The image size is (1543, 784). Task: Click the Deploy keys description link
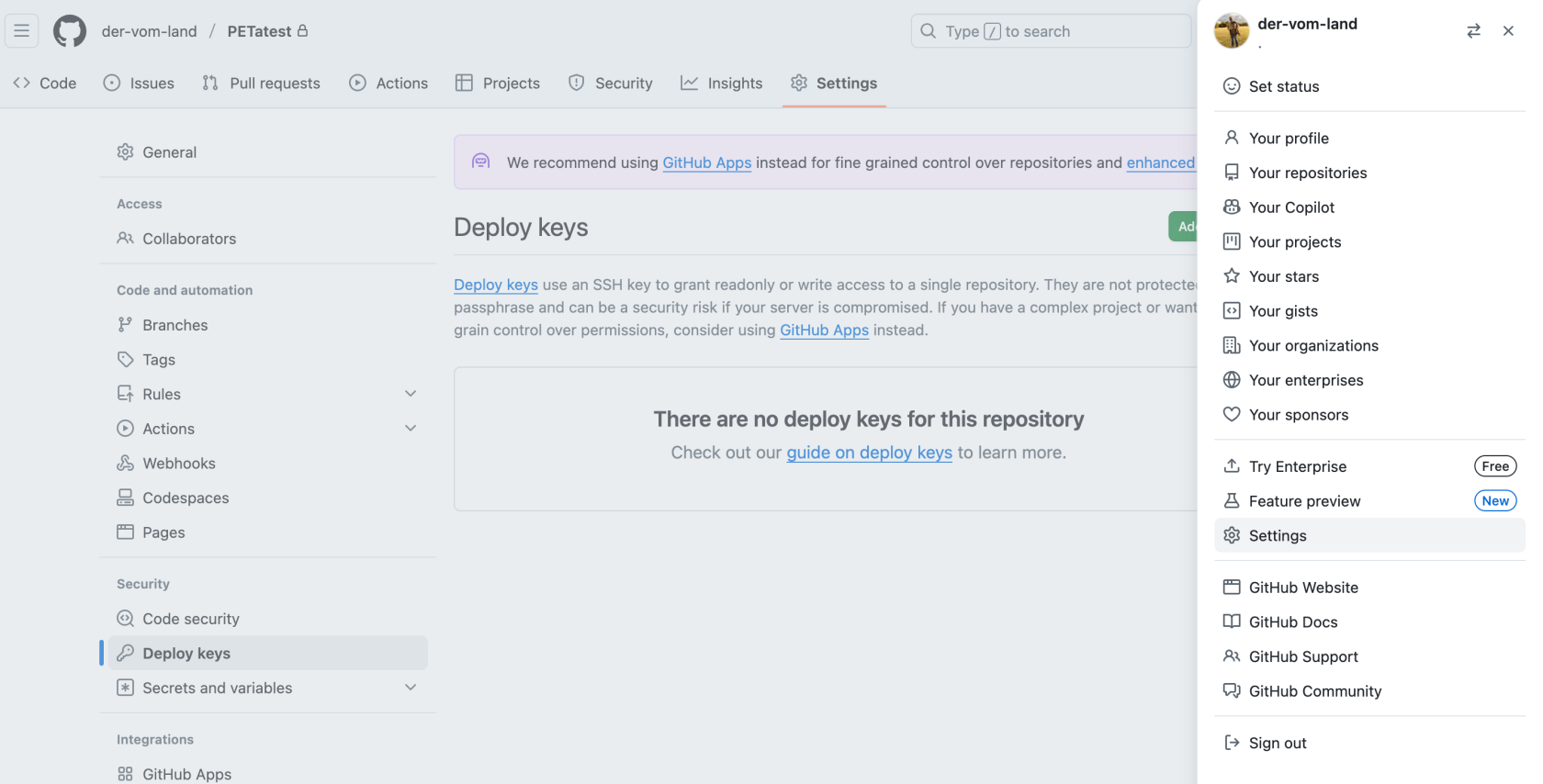pos(496,285)
